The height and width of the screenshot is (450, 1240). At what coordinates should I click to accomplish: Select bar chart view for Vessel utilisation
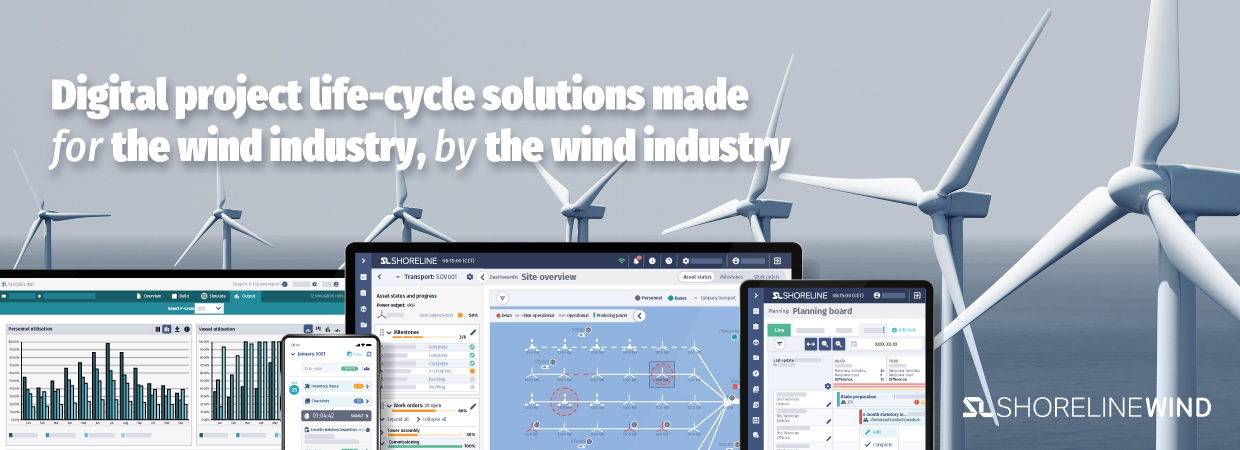[308, 329]
